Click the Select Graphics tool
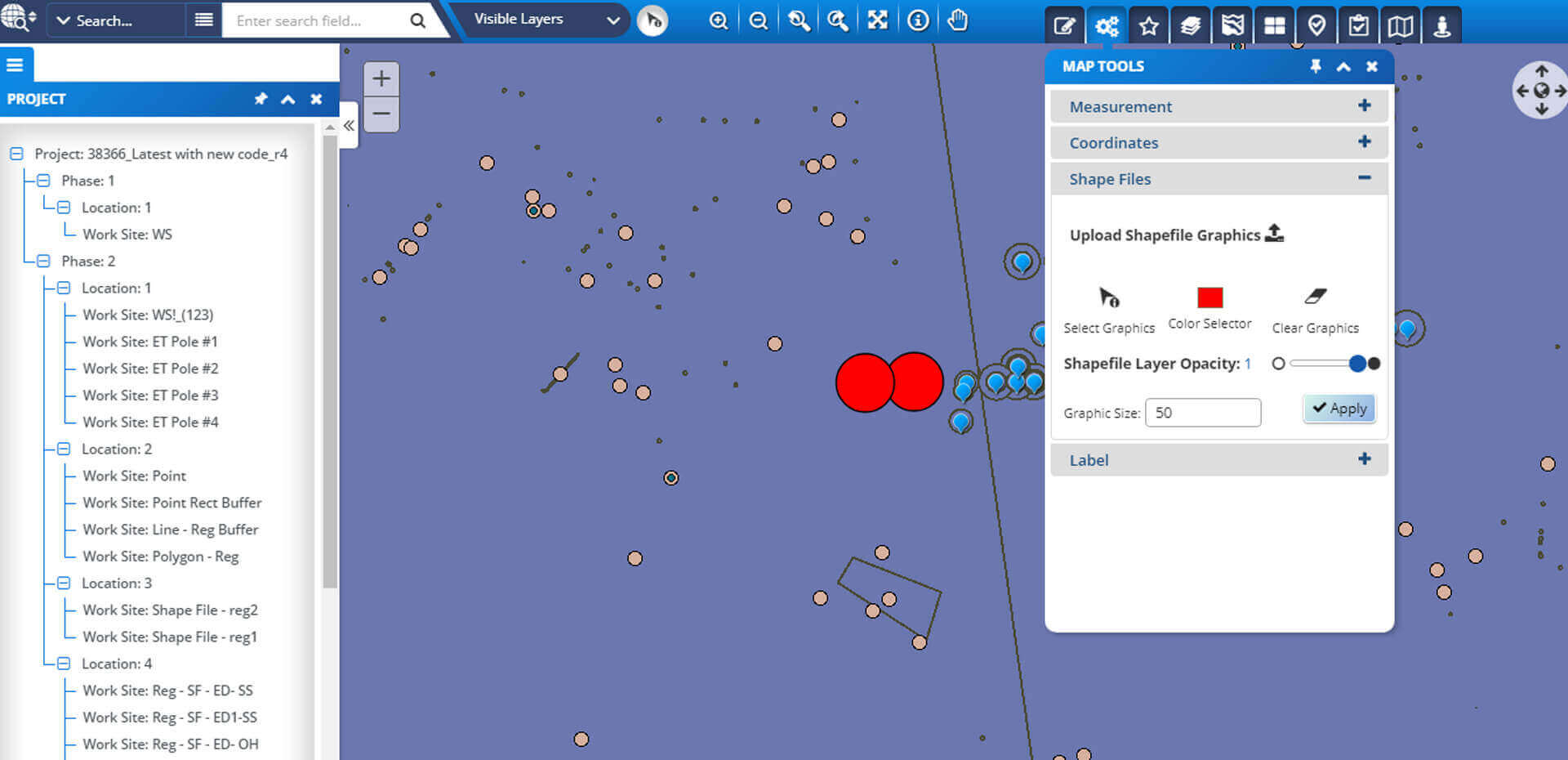This screenshot has width=1568, height=760. pyautogui.click(x=1109, y=311)
